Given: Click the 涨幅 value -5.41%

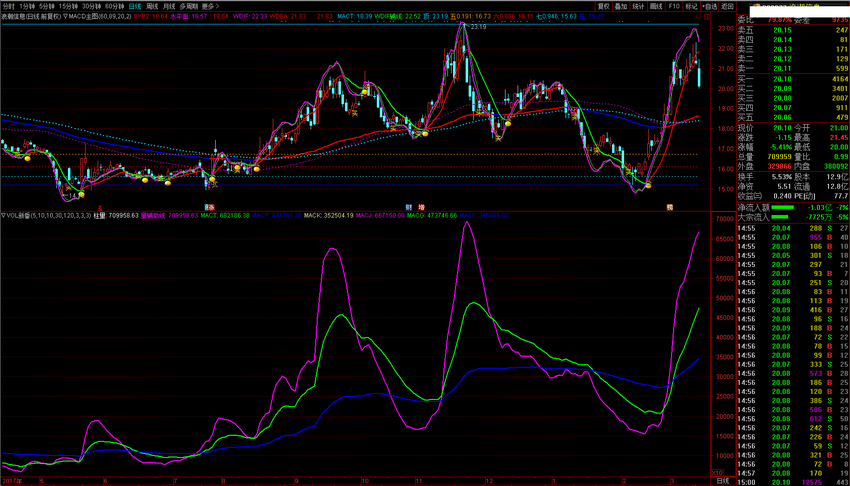Looking at the screenshot, I should click(781, 147).
